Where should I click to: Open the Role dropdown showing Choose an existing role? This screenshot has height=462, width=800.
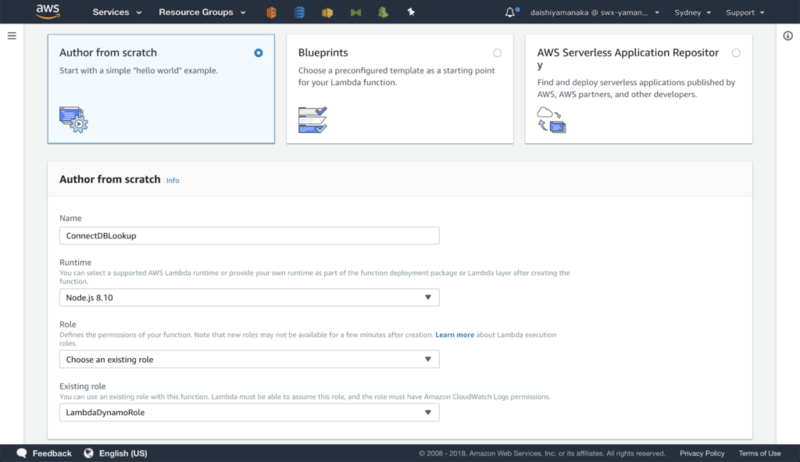pos(249,360)
